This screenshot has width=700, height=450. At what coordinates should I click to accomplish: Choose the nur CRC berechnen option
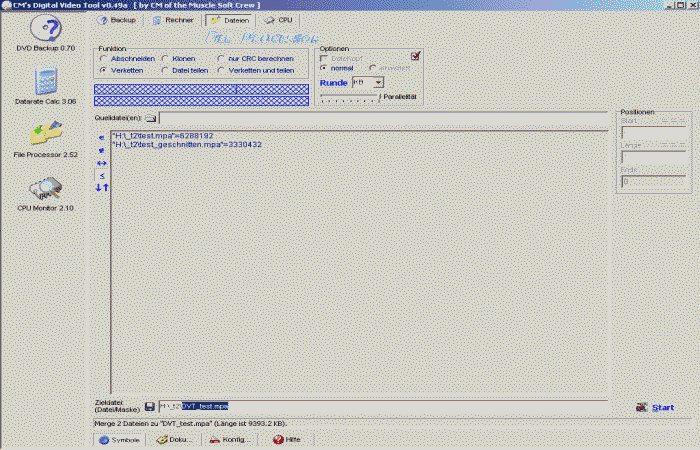(x=221, y=59)
